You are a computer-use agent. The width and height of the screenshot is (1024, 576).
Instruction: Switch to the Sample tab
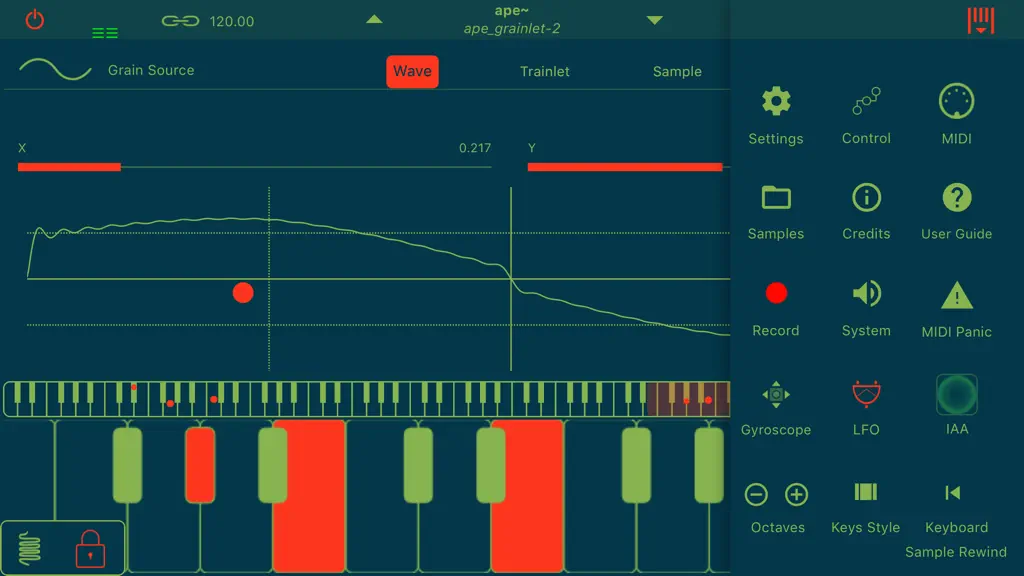[677, 72]
